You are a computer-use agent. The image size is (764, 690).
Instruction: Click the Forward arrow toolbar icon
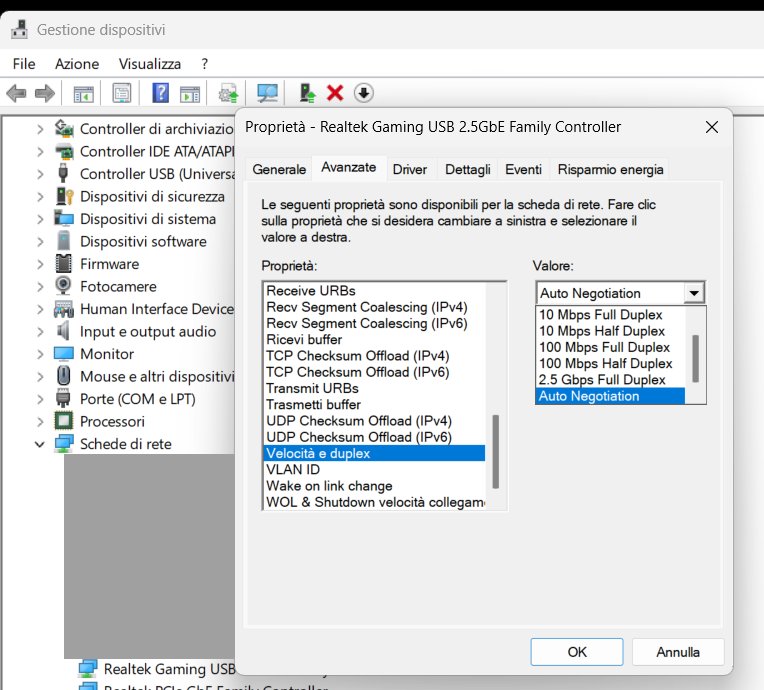click(45, 93)
